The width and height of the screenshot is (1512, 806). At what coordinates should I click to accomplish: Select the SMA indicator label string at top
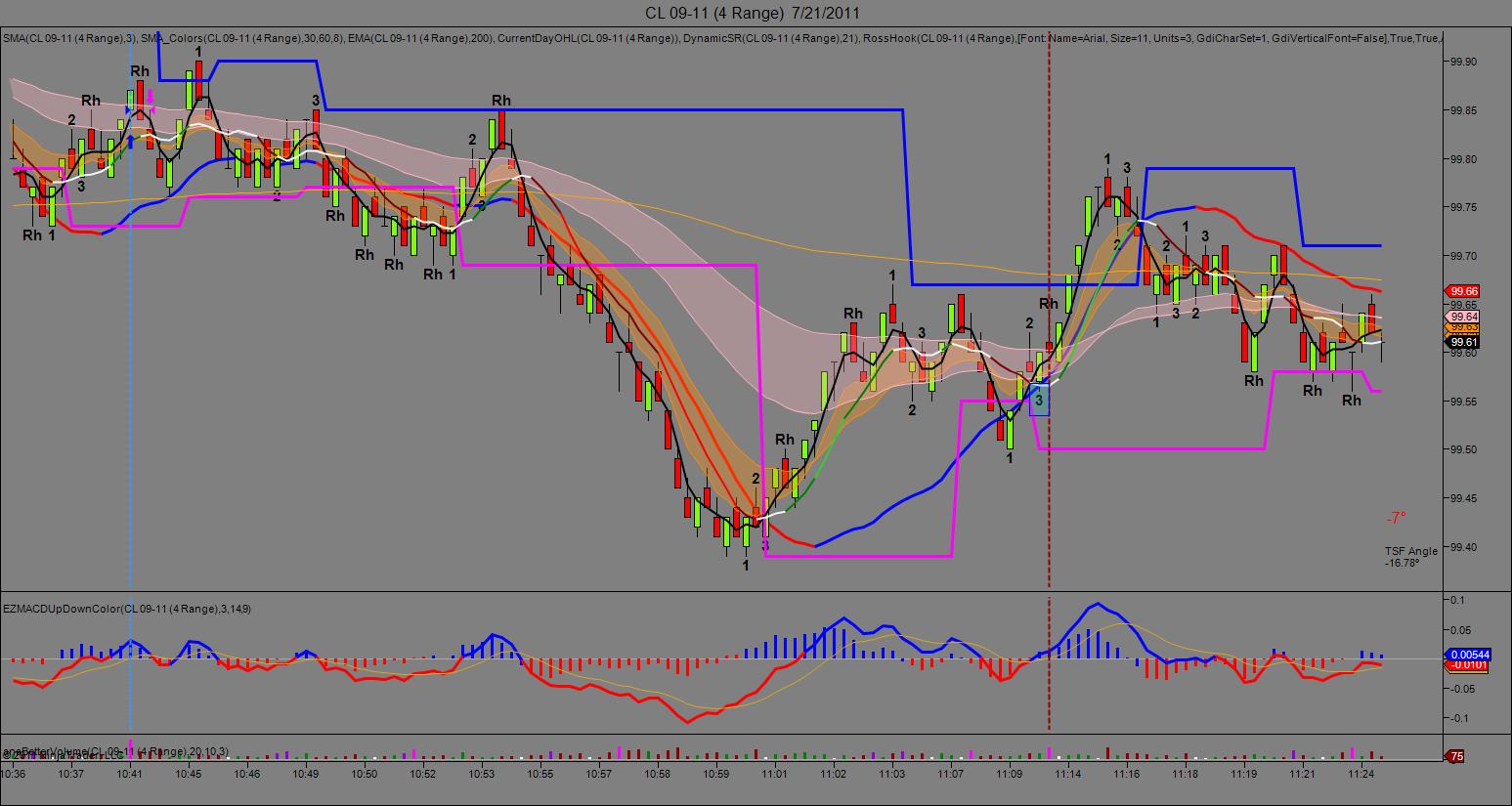pos(722,38)
